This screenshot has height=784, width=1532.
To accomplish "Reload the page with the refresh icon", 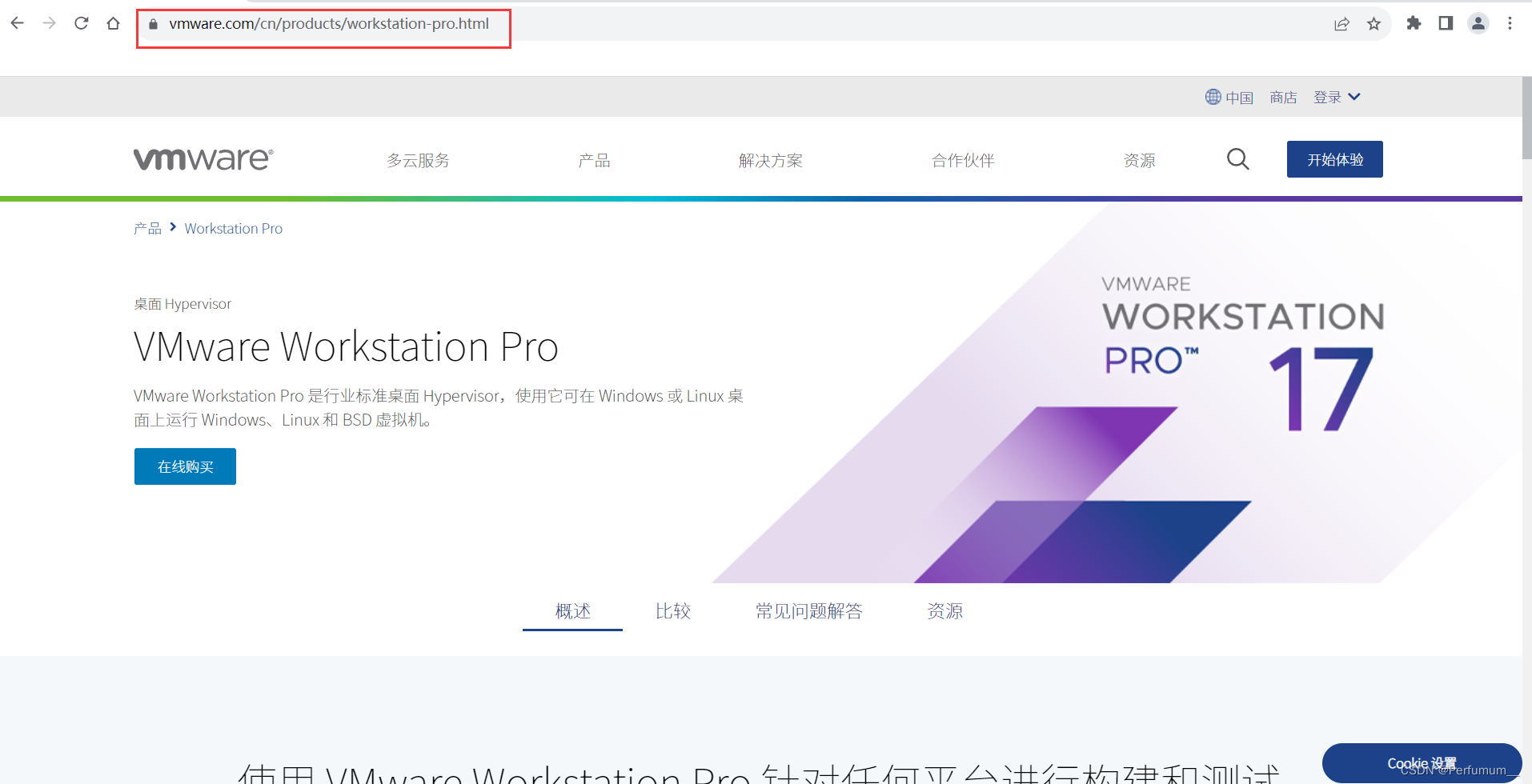I will (x=82, y=23).
